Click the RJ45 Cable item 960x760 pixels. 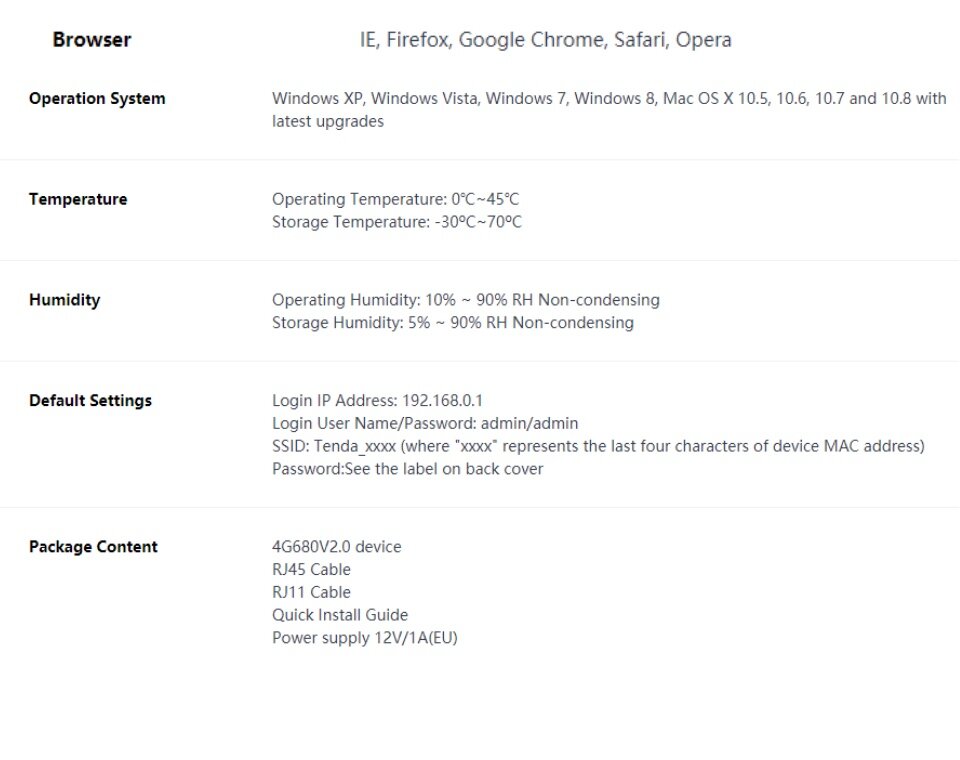pyautogui.click(x=311, y=570)
